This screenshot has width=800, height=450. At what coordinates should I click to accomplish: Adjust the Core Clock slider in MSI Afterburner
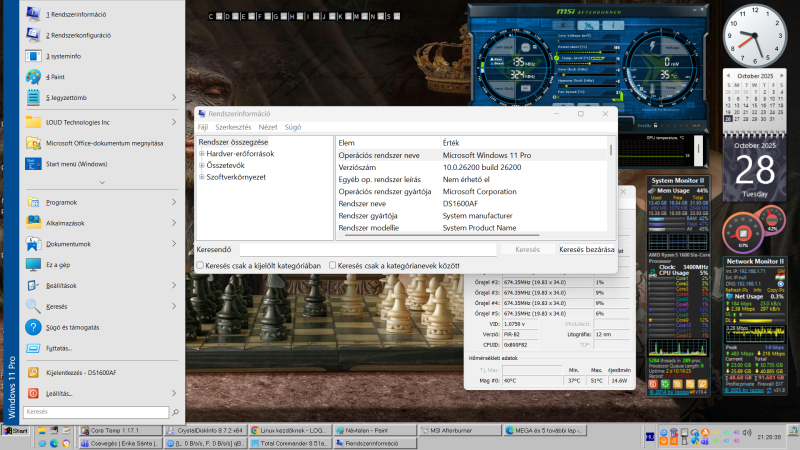pos(586,74)
